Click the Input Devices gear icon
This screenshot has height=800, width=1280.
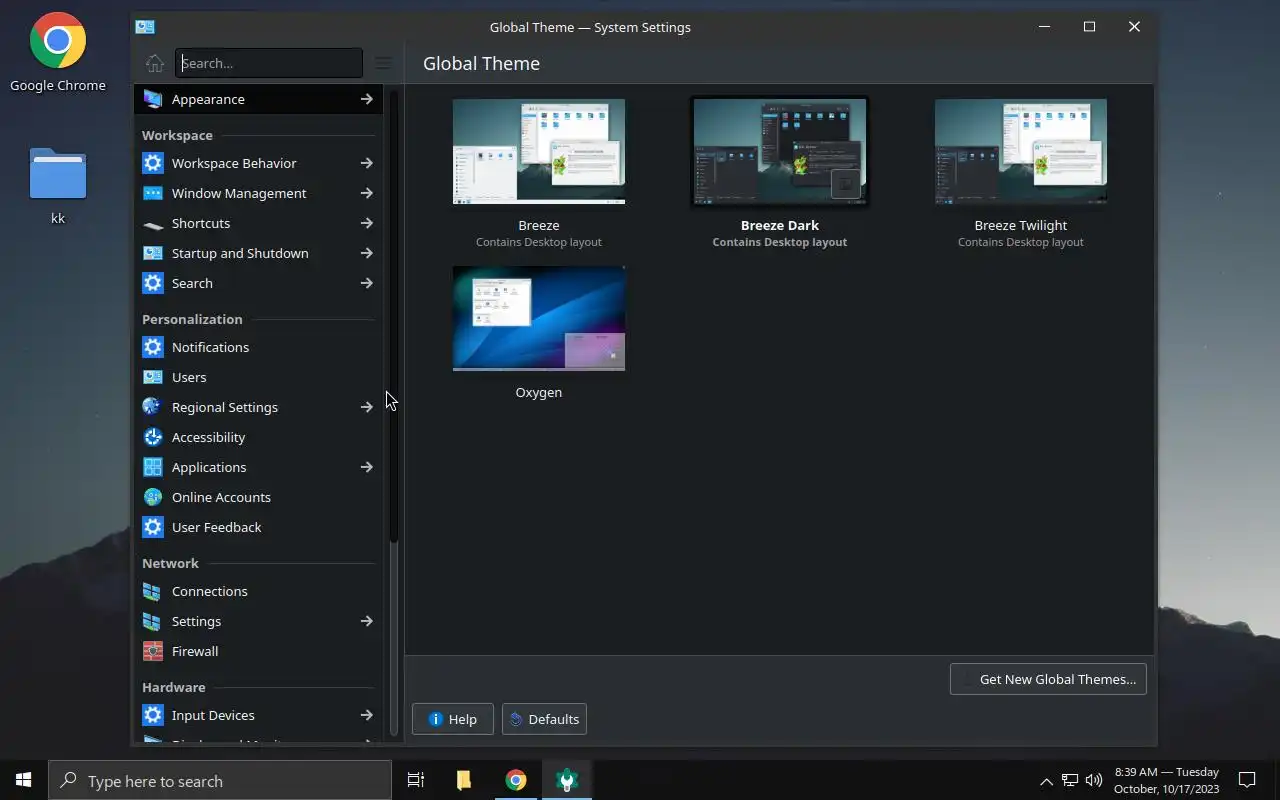click(x=152, y=715)
